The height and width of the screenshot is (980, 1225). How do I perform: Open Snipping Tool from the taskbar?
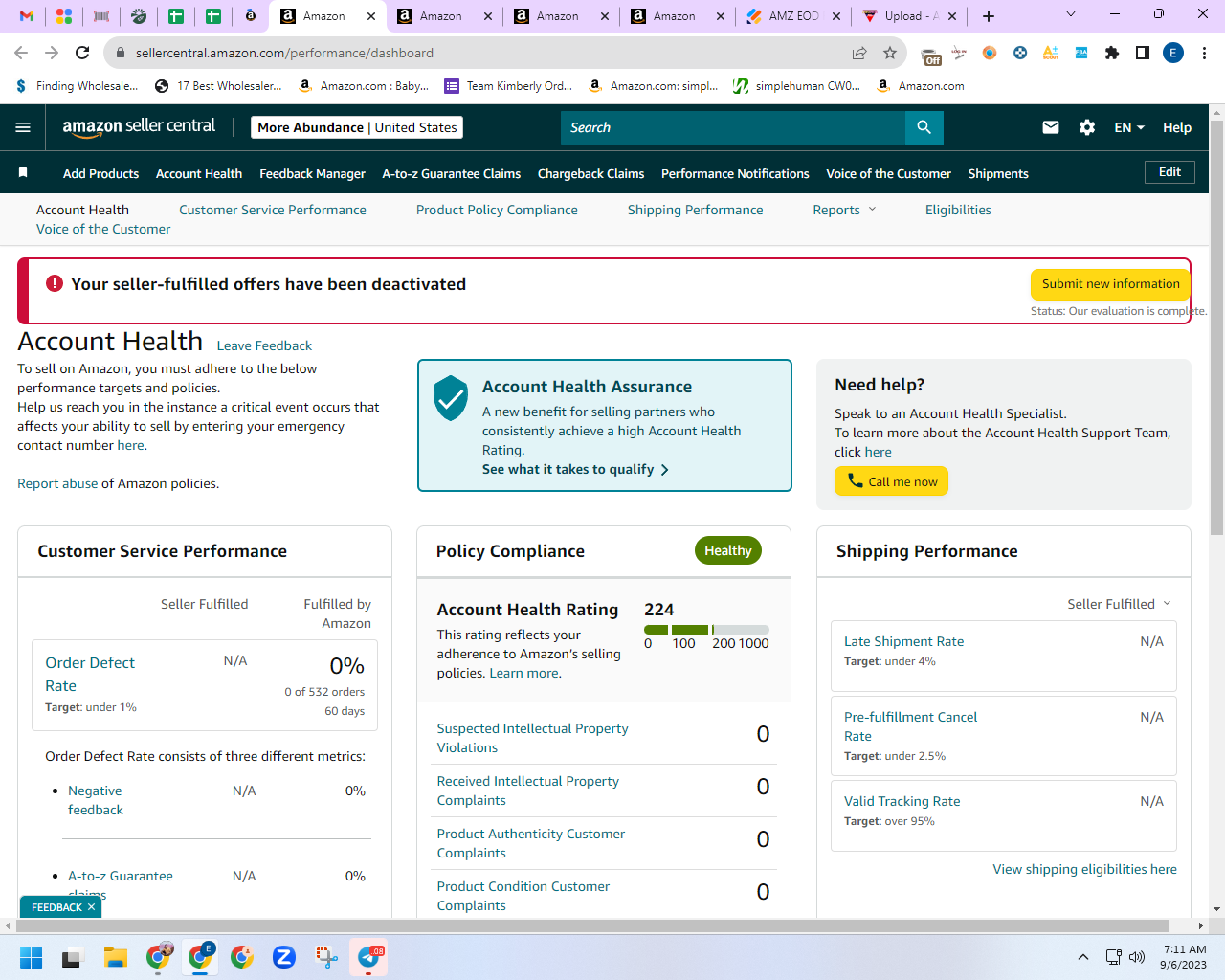326,957
